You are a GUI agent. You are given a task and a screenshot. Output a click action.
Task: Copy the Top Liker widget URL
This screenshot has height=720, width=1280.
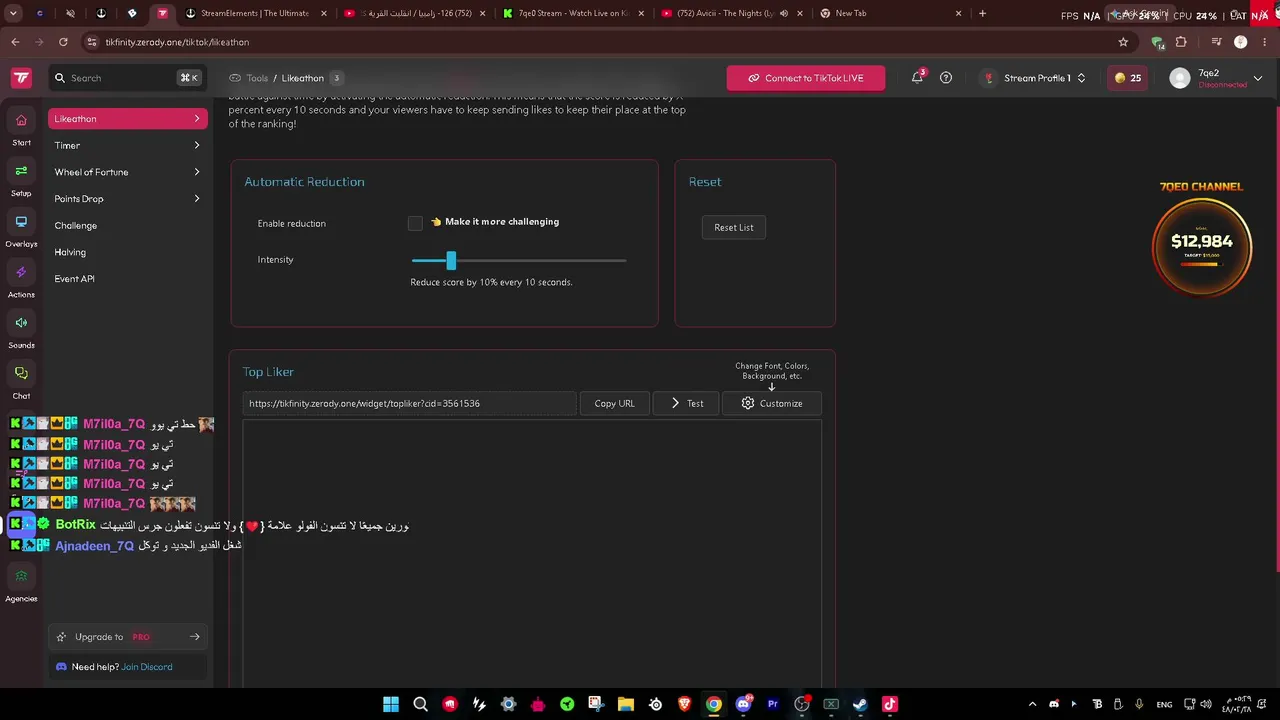click(x=614, y=403)
